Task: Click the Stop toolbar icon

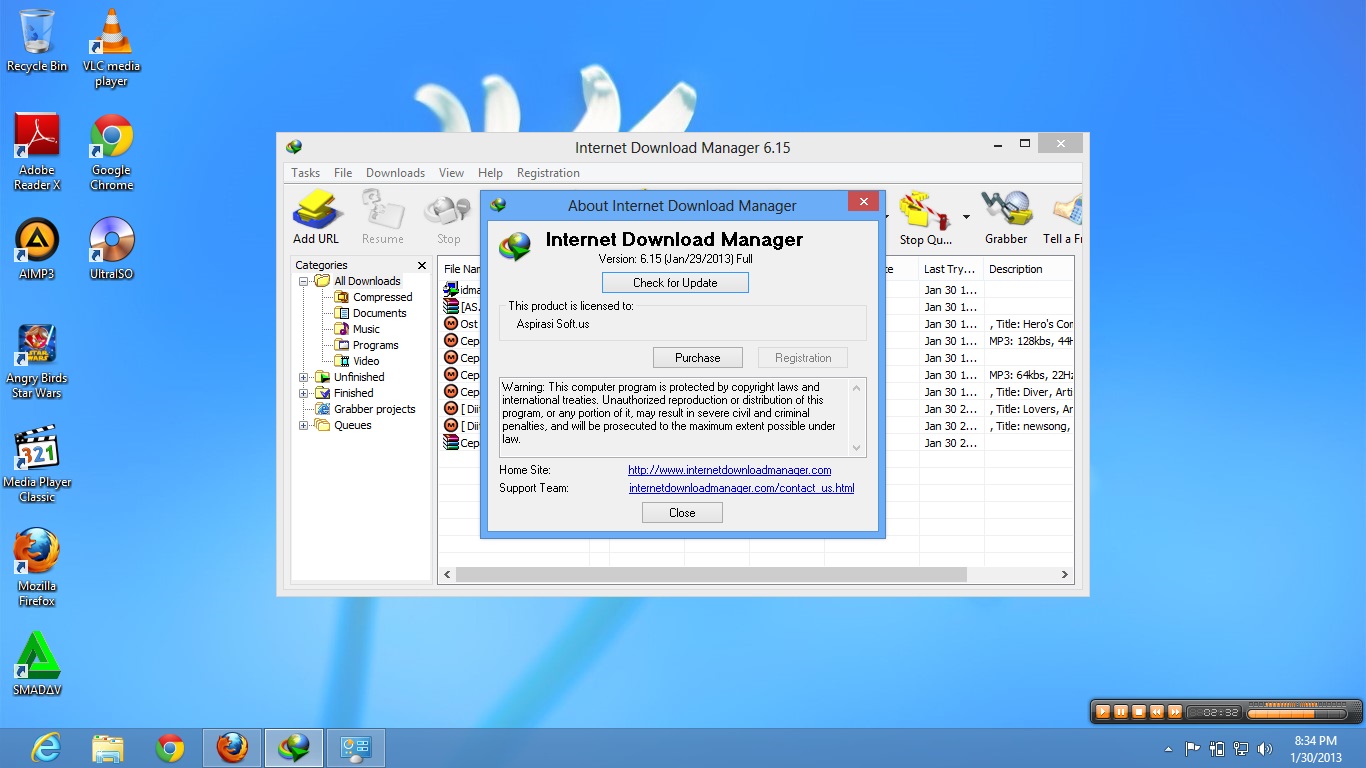Action: (x=448, y=218)
